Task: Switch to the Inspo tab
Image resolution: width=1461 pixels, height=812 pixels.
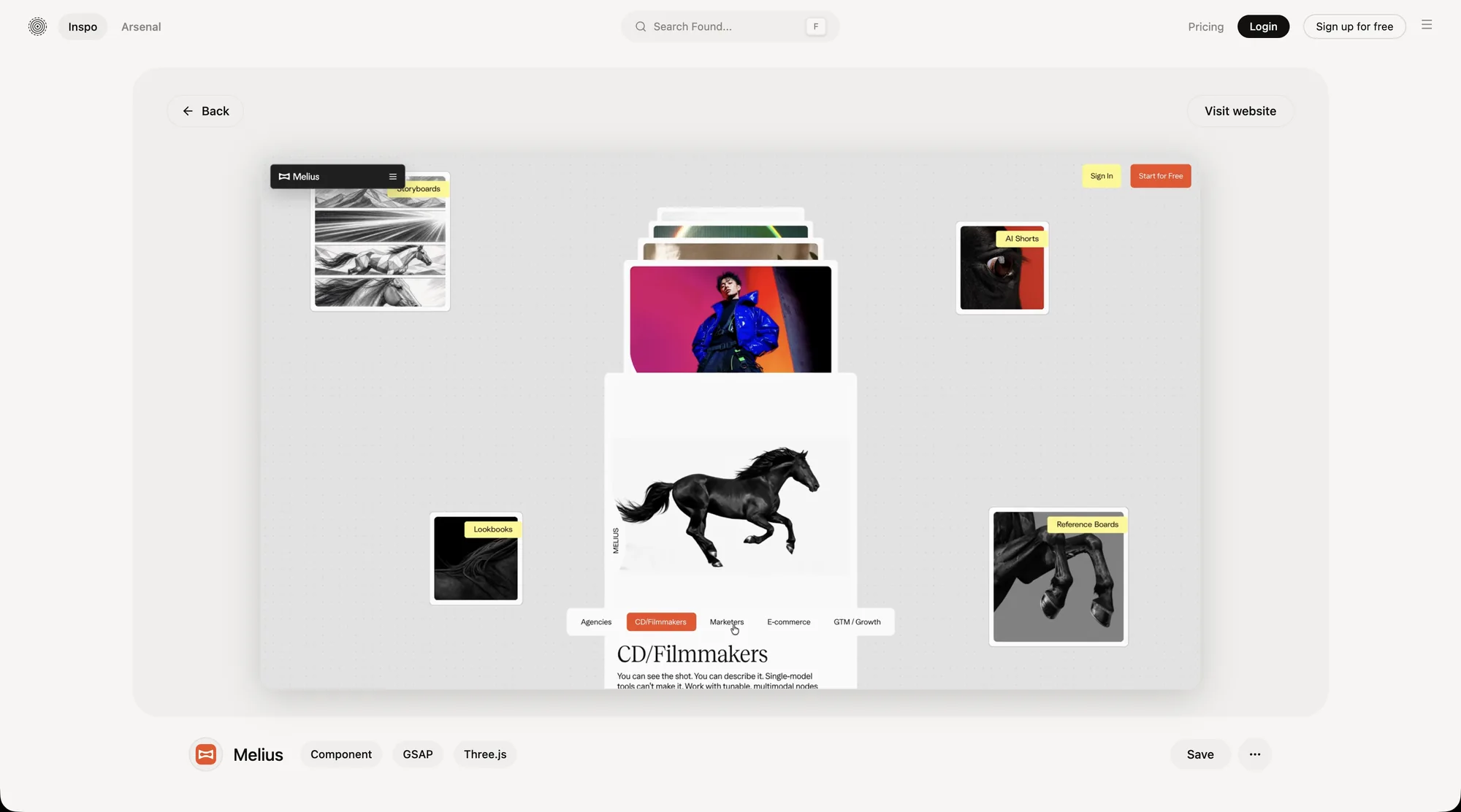Action: click(83, 26)
